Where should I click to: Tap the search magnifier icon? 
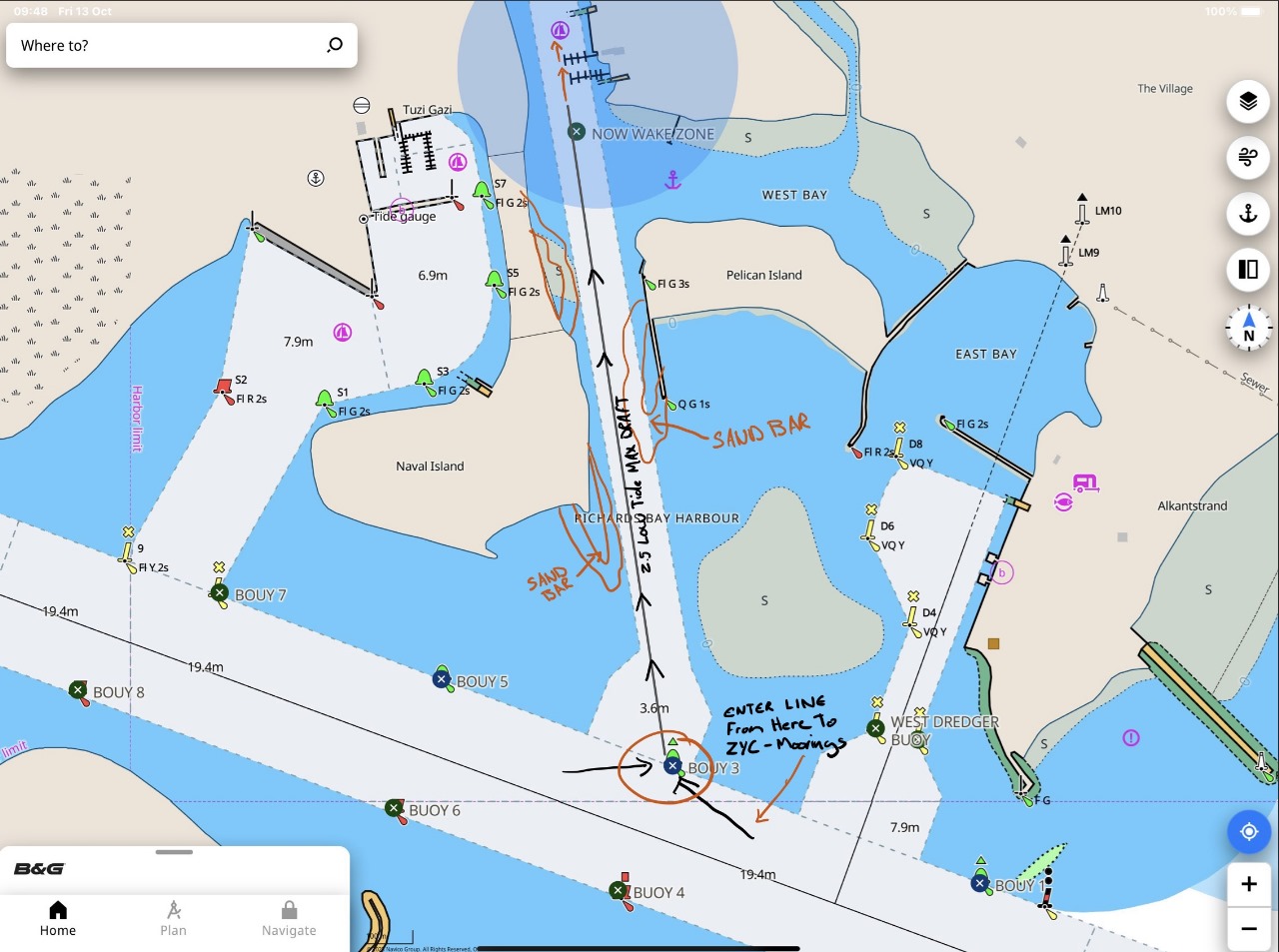click(x=335, y=45)
